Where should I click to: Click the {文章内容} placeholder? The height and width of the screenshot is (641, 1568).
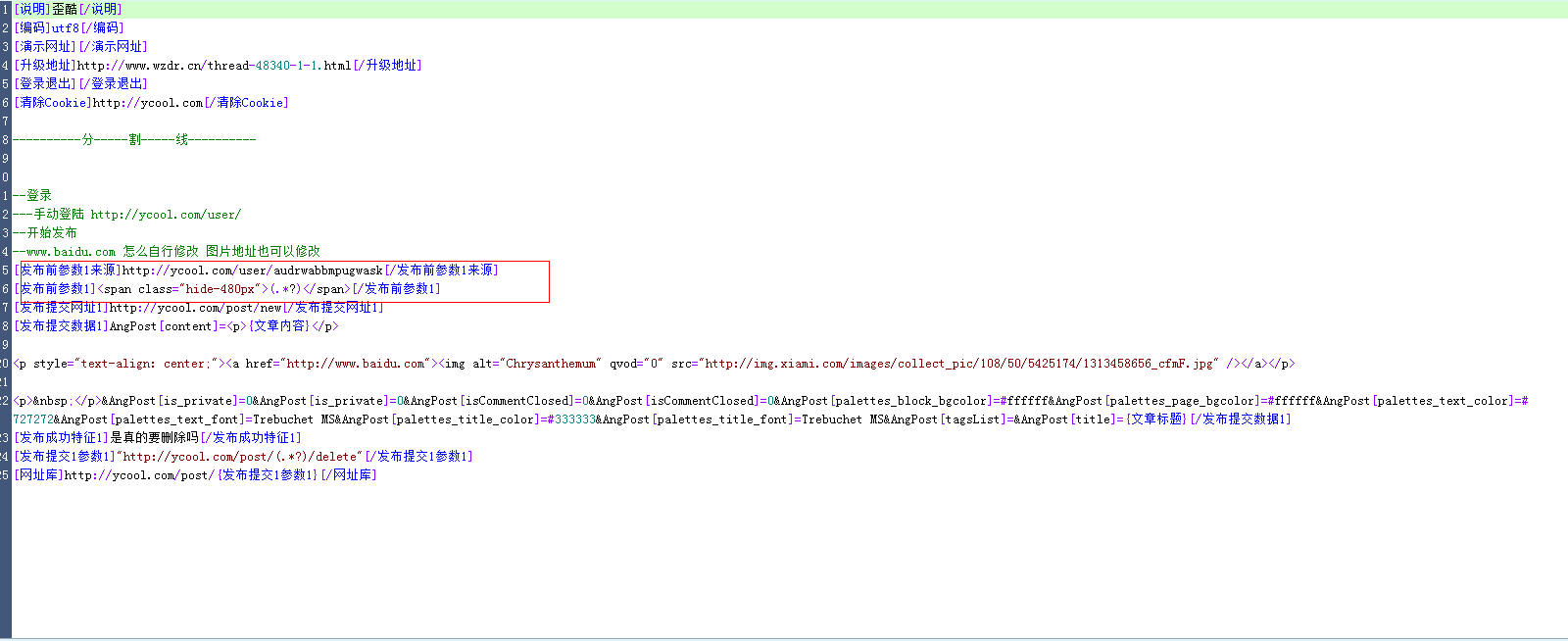279,326
